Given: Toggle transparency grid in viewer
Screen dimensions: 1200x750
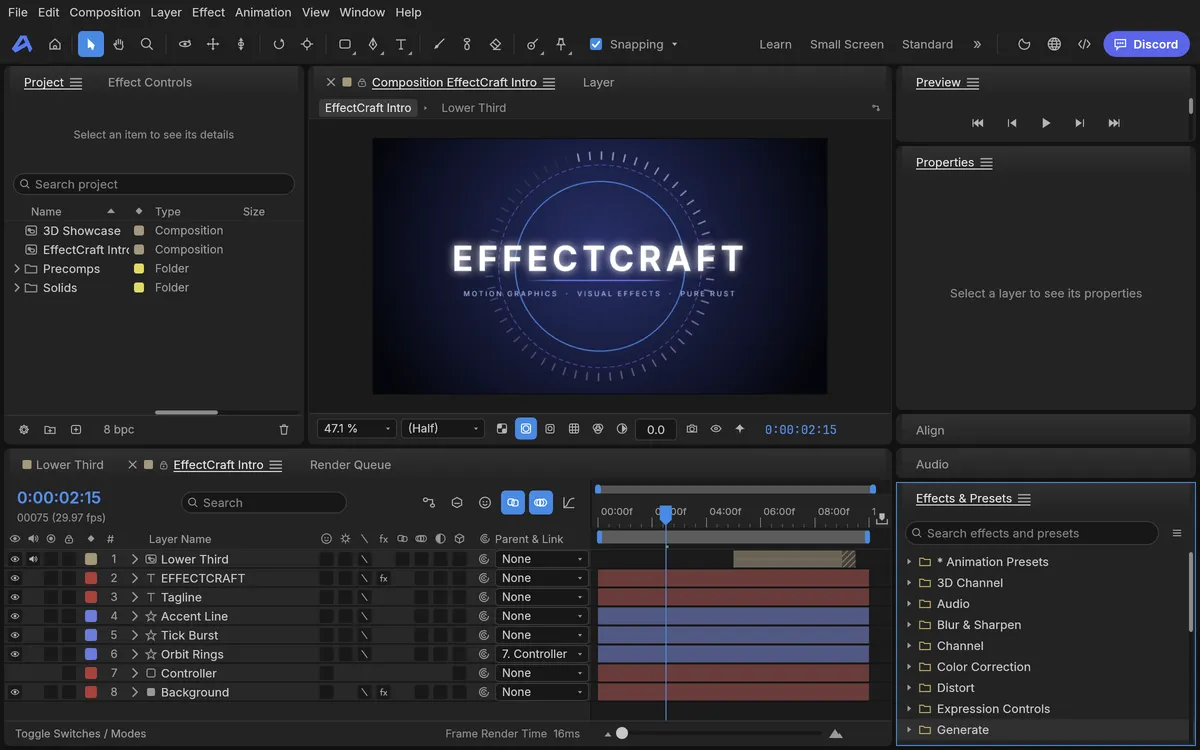Looking at the screenshot, I should click(x=502, y=429).
